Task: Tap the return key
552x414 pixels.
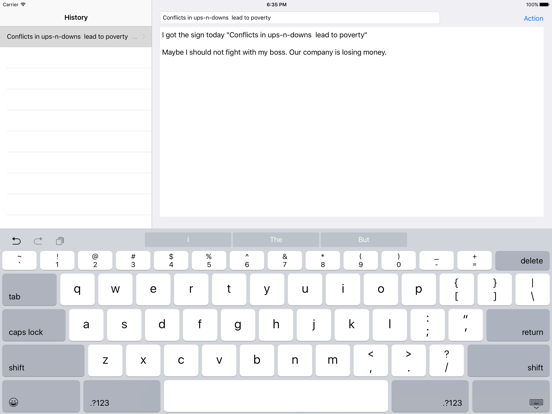Action: pyautogui.click(x=518, y=325)
